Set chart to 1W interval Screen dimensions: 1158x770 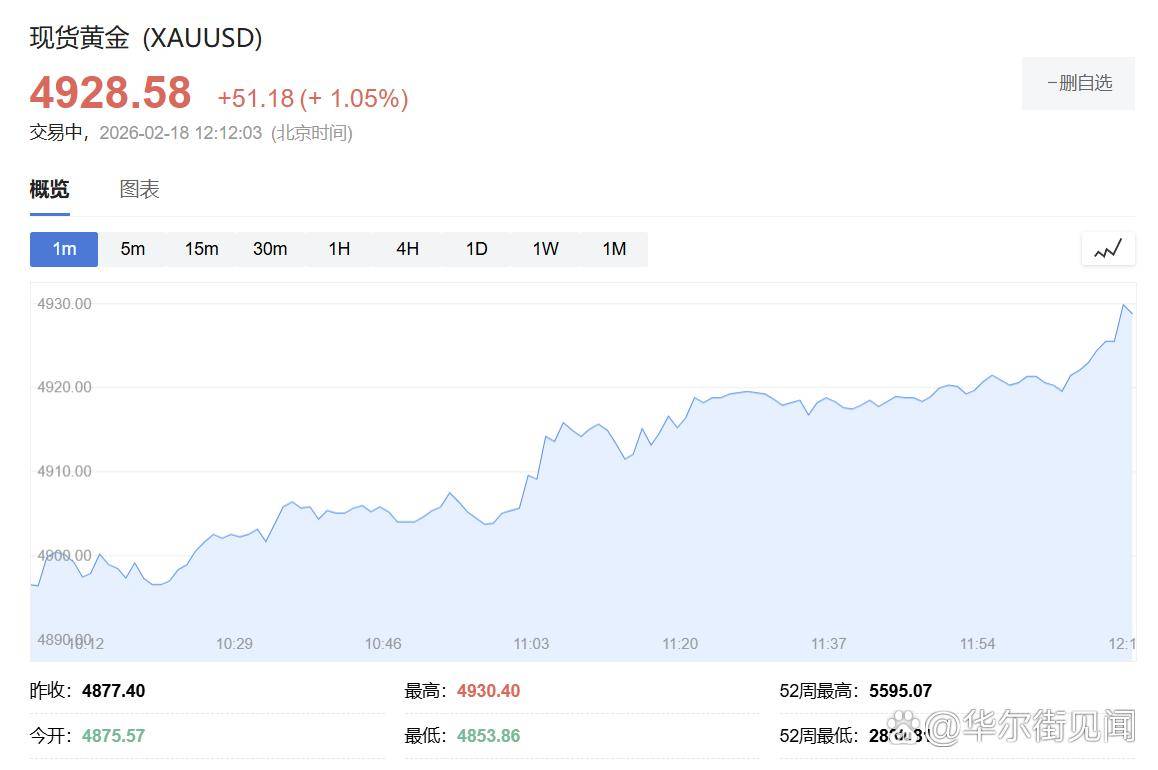[545, 249]
